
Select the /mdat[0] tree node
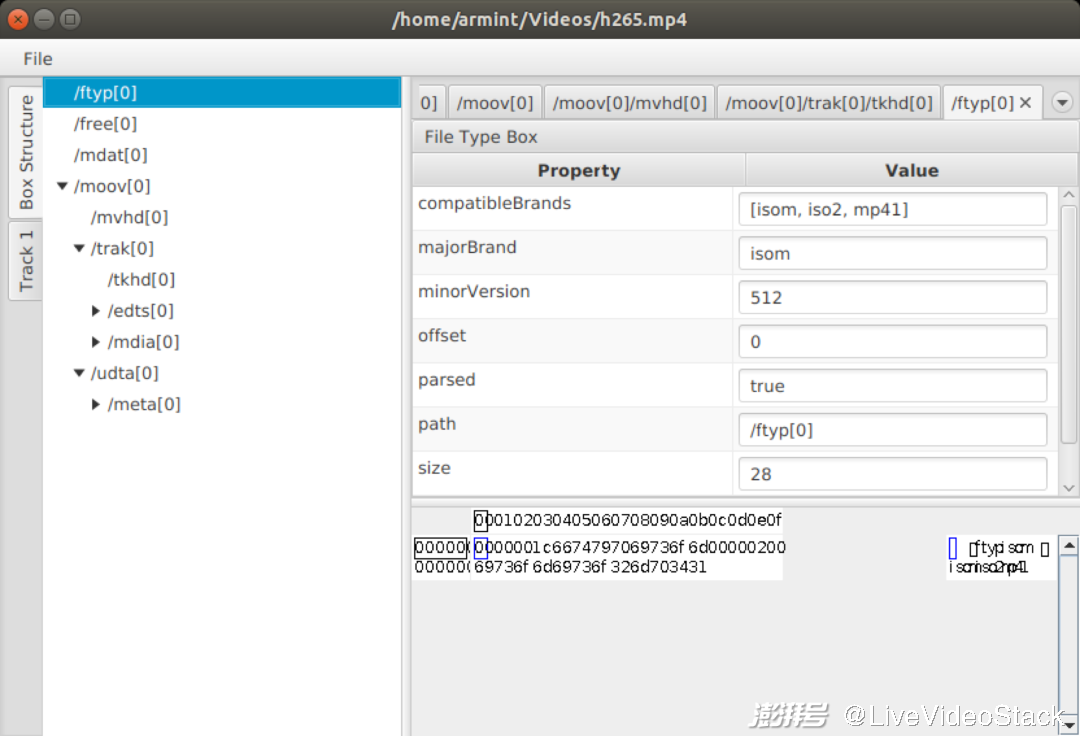110,155
